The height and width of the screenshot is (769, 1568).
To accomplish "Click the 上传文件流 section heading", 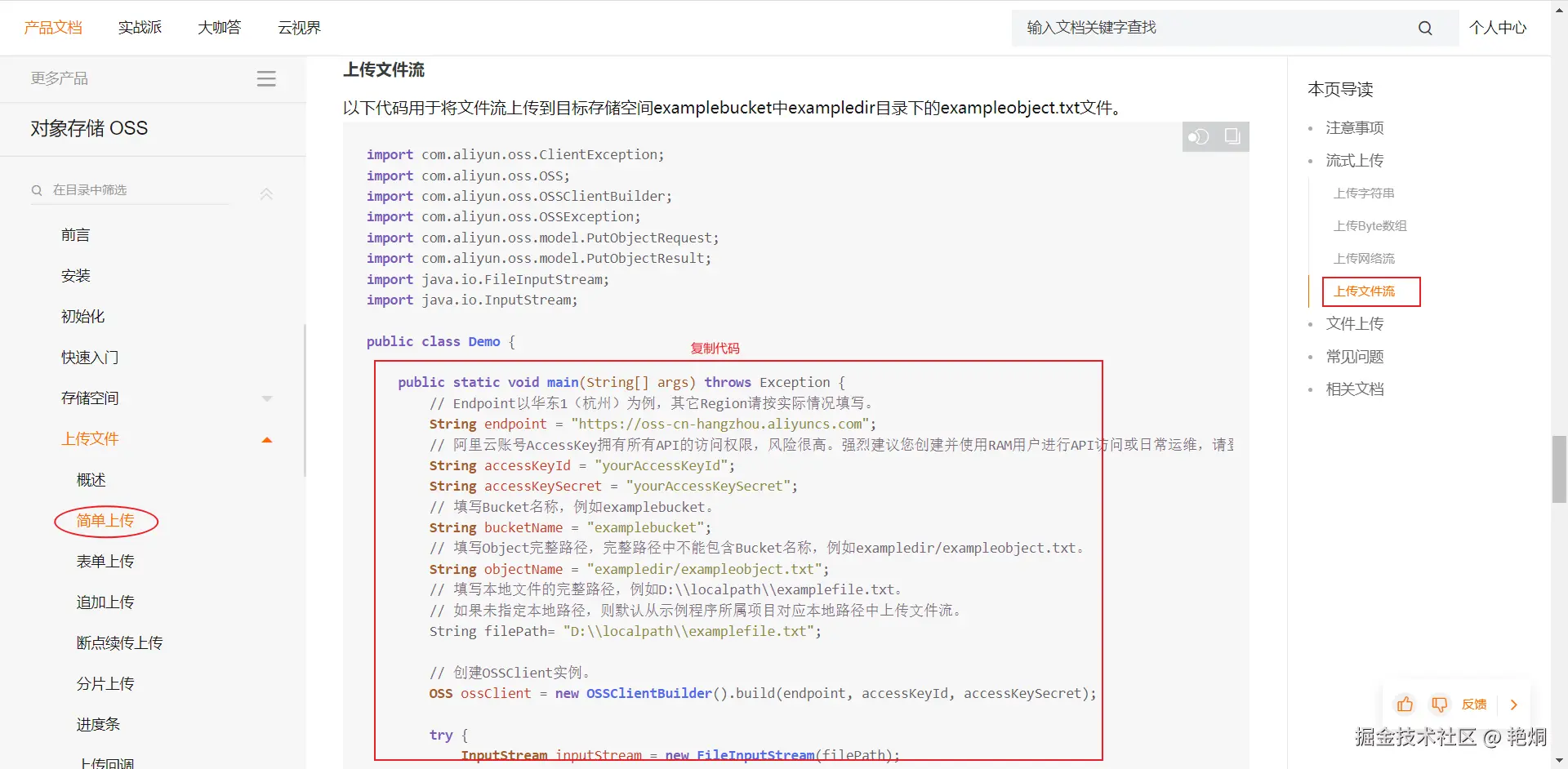I will (384, 70).
